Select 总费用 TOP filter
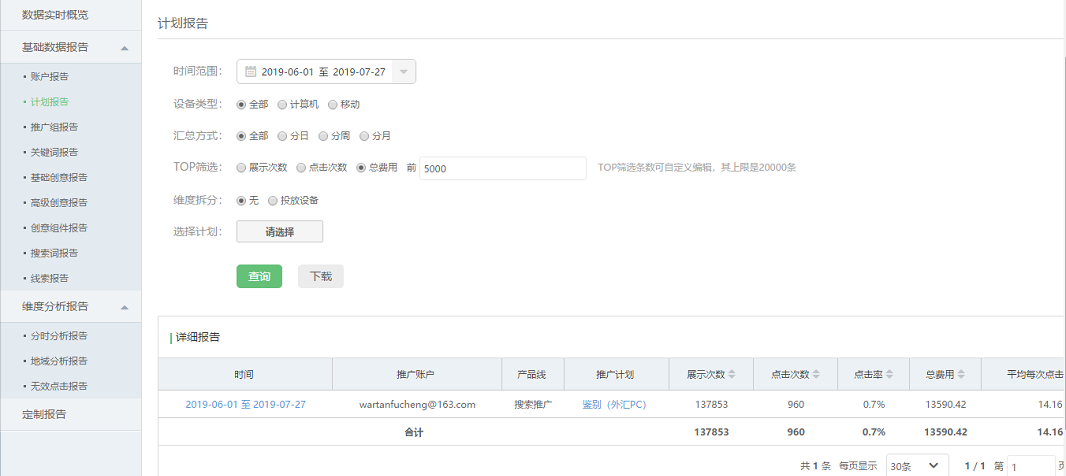The image size is (1066, 476). (x=361, y=168)
